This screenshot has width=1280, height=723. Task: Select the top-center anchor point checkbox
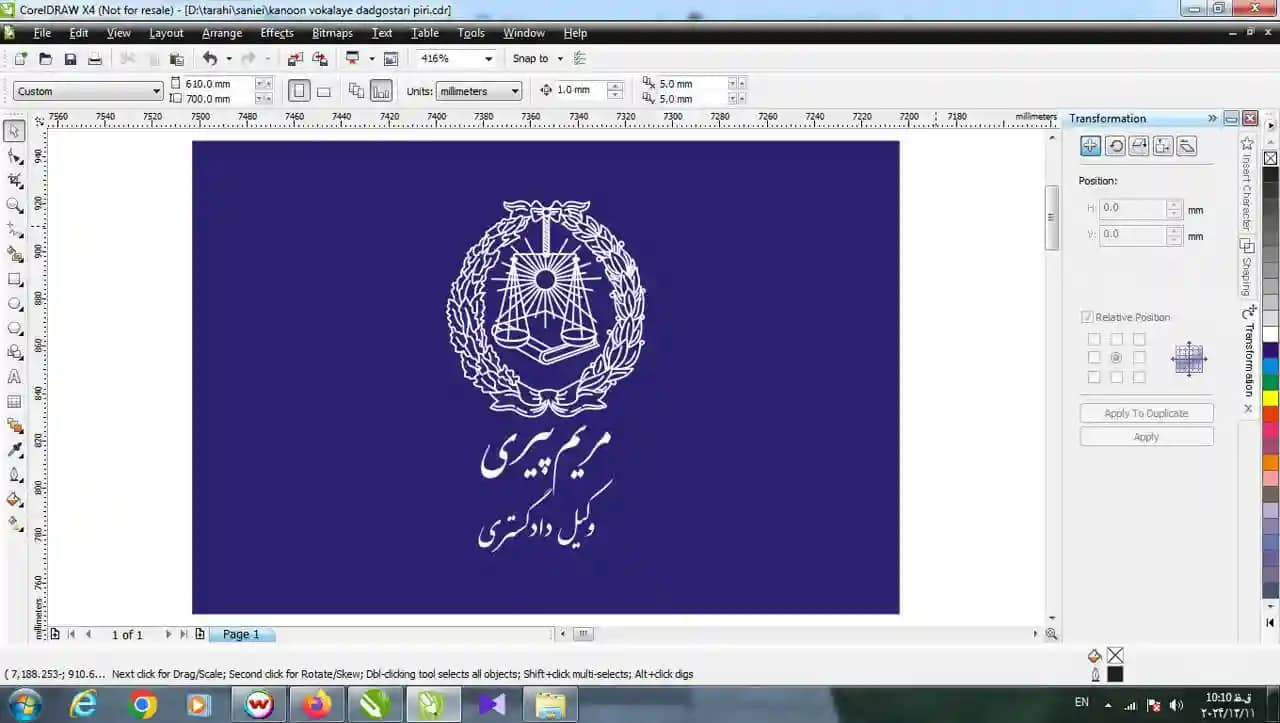point(1116,340)
